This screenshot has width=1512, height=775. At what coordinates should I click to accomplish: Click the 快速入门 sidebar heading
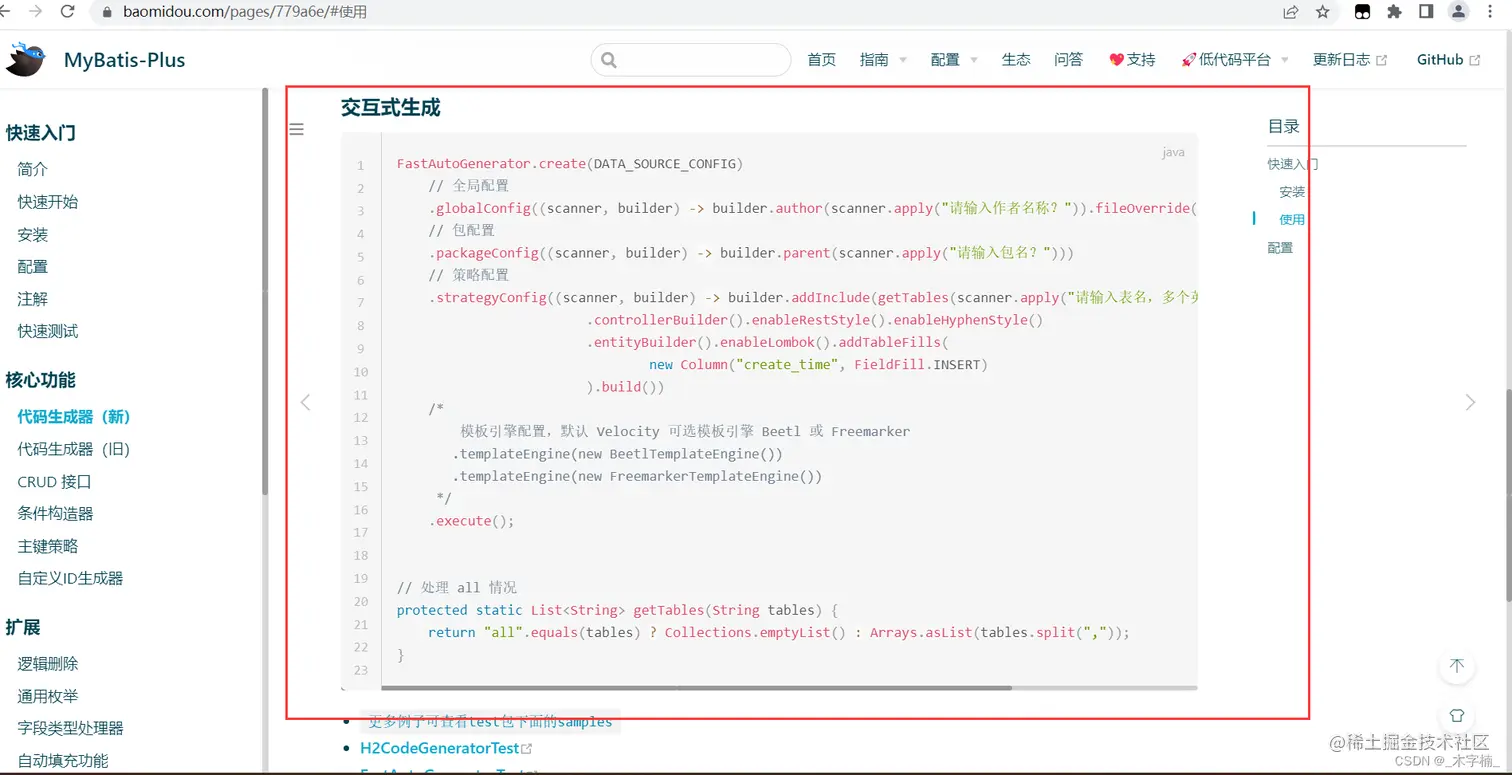[41, 133]
